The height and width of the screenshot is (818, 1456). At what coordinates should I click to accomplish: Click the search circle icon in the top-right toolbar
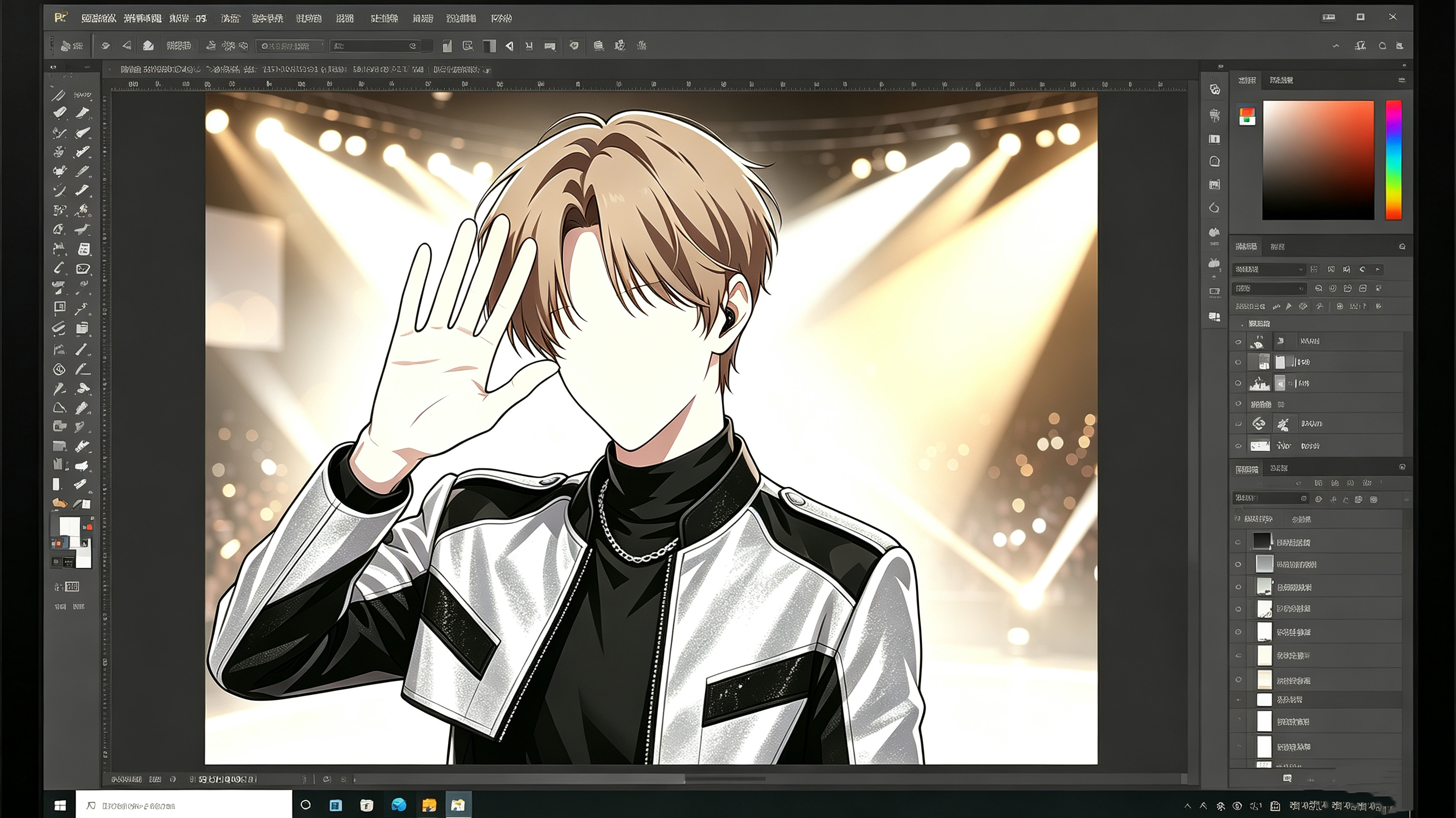[x=1382, y=46]
